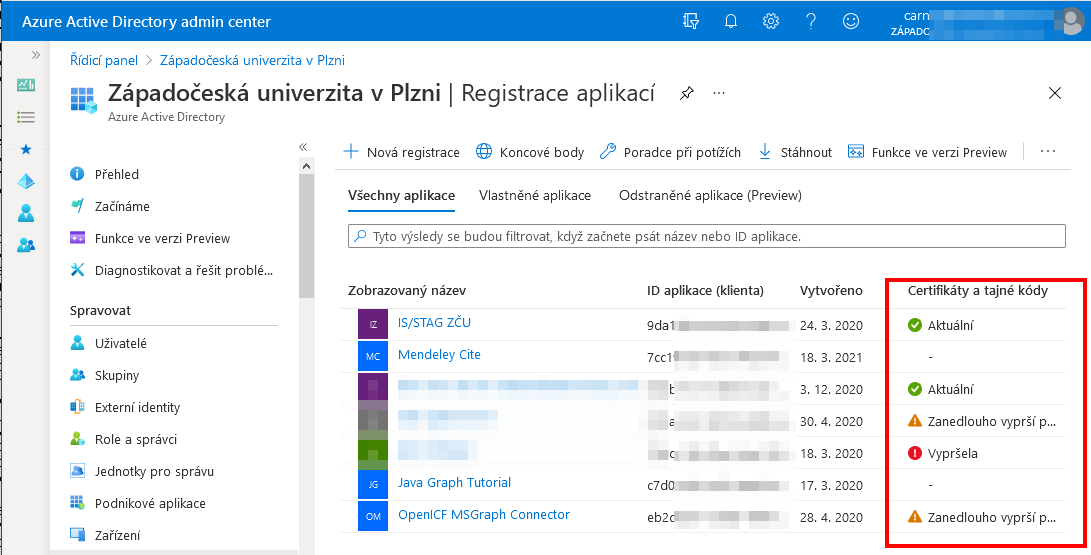Select the Všechny aplikace tab
Viewport: 1091px width, 555px height.
coord(401,195)
